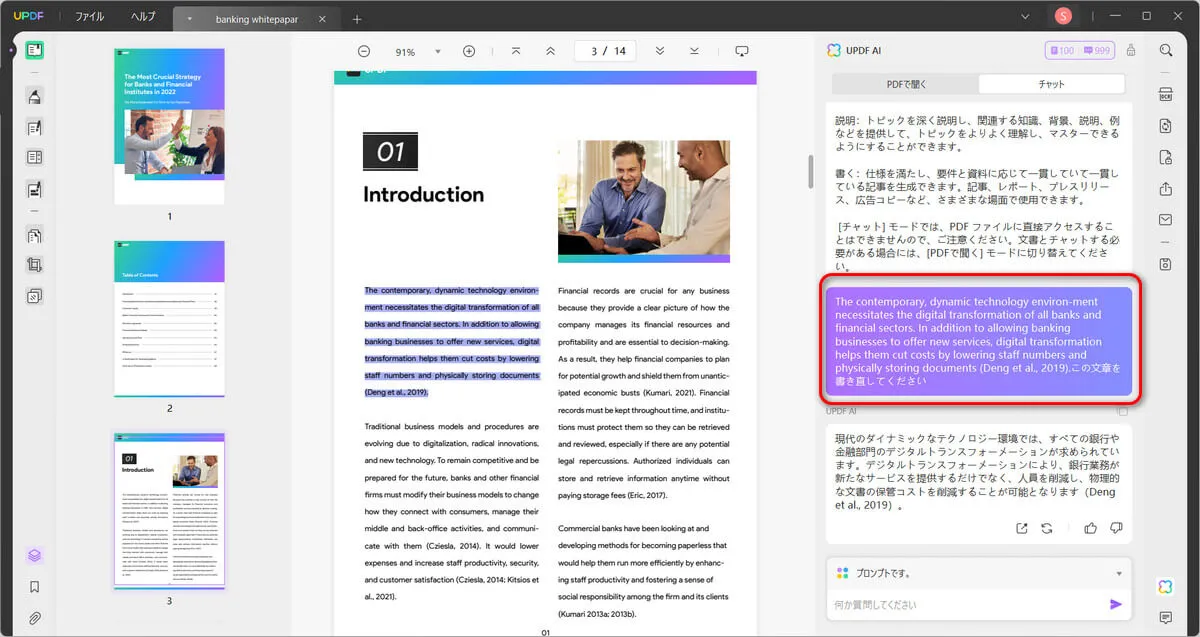Select the banking whitepapar document tab
Viewport: 1200px width, 637px height.
(x=256, y=19)
